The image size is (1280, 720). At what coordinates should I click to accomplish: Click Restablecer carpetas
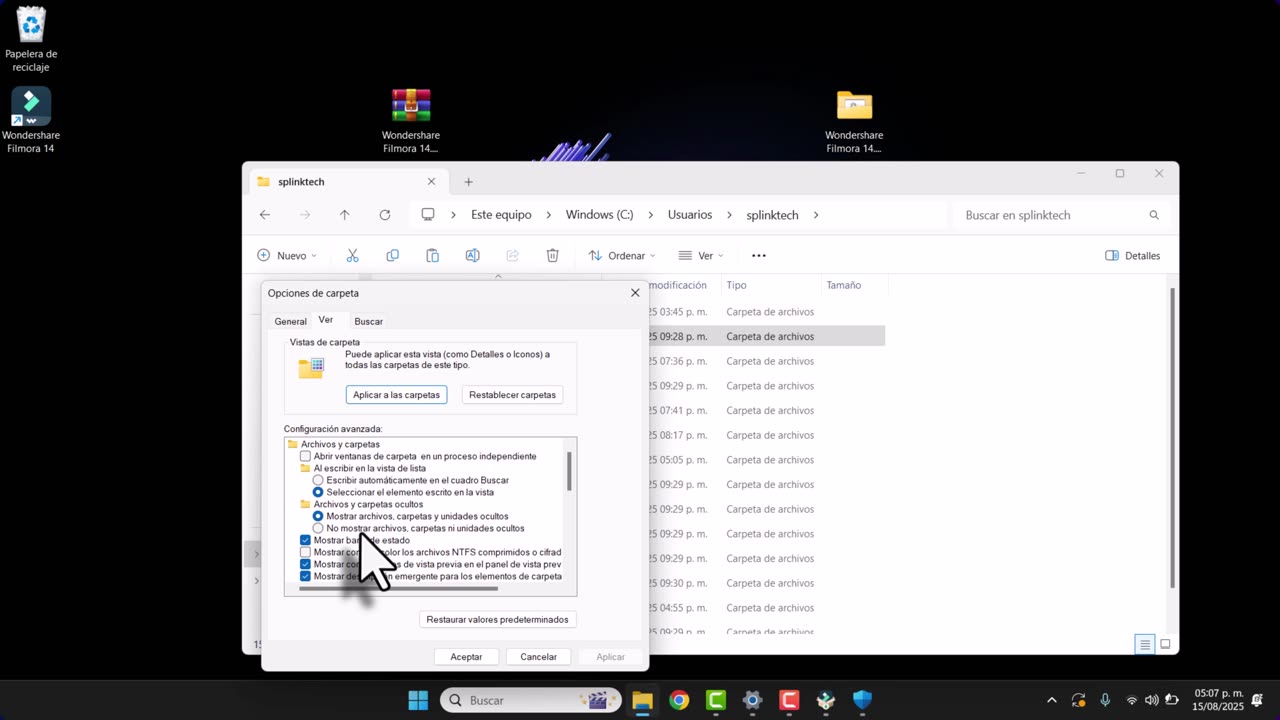click(512, 395)
